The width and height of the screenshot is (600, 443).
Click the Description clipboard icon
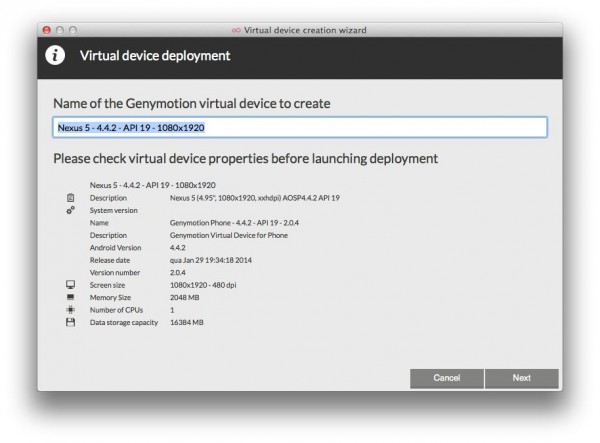[x=70, y=198]
